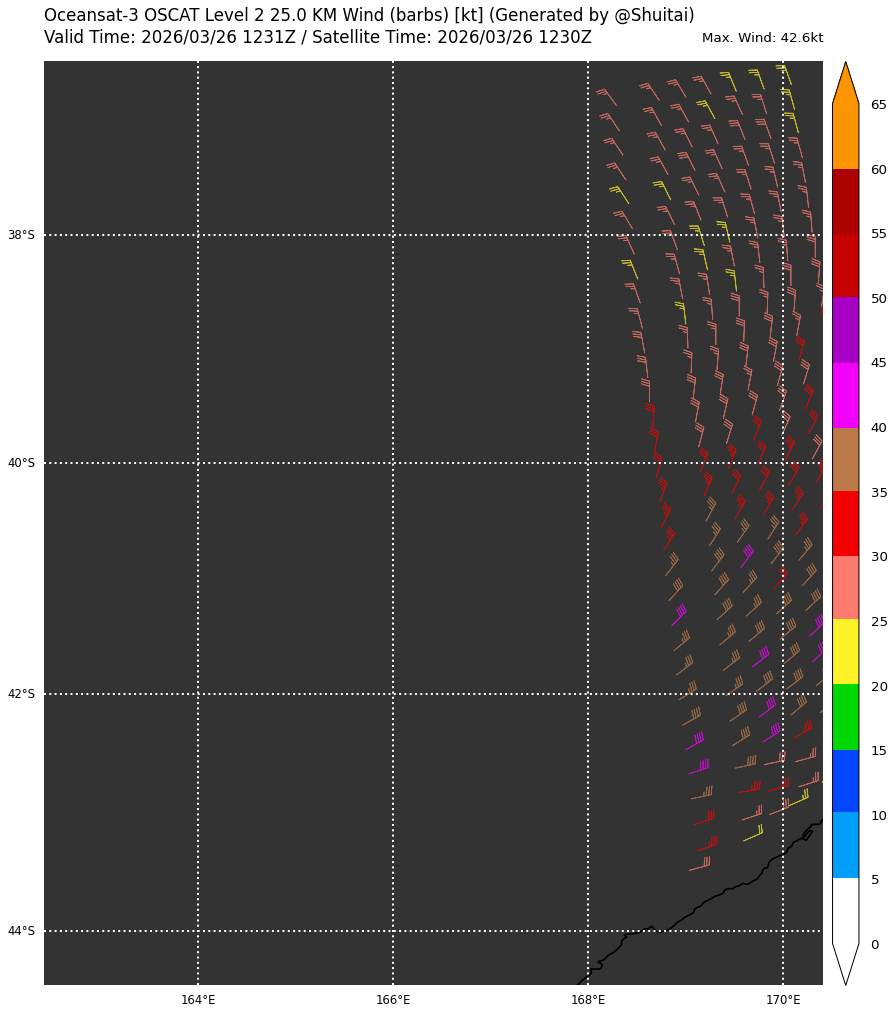Click the 164°E longitude axis label
This screenshot has height=1014, width=894.
click(198, 1000)
